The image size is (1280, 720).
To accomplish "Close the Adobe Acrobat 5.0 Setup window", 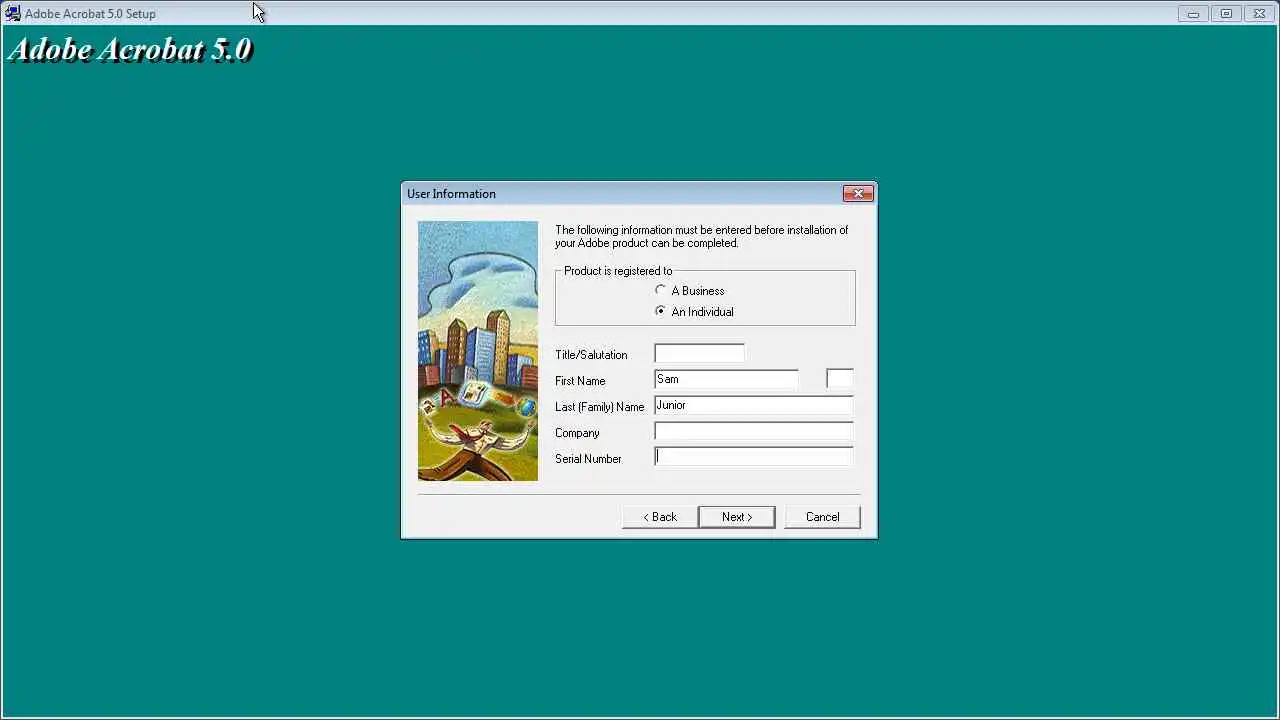I will pyautogui.click(x=1260, y=13).
